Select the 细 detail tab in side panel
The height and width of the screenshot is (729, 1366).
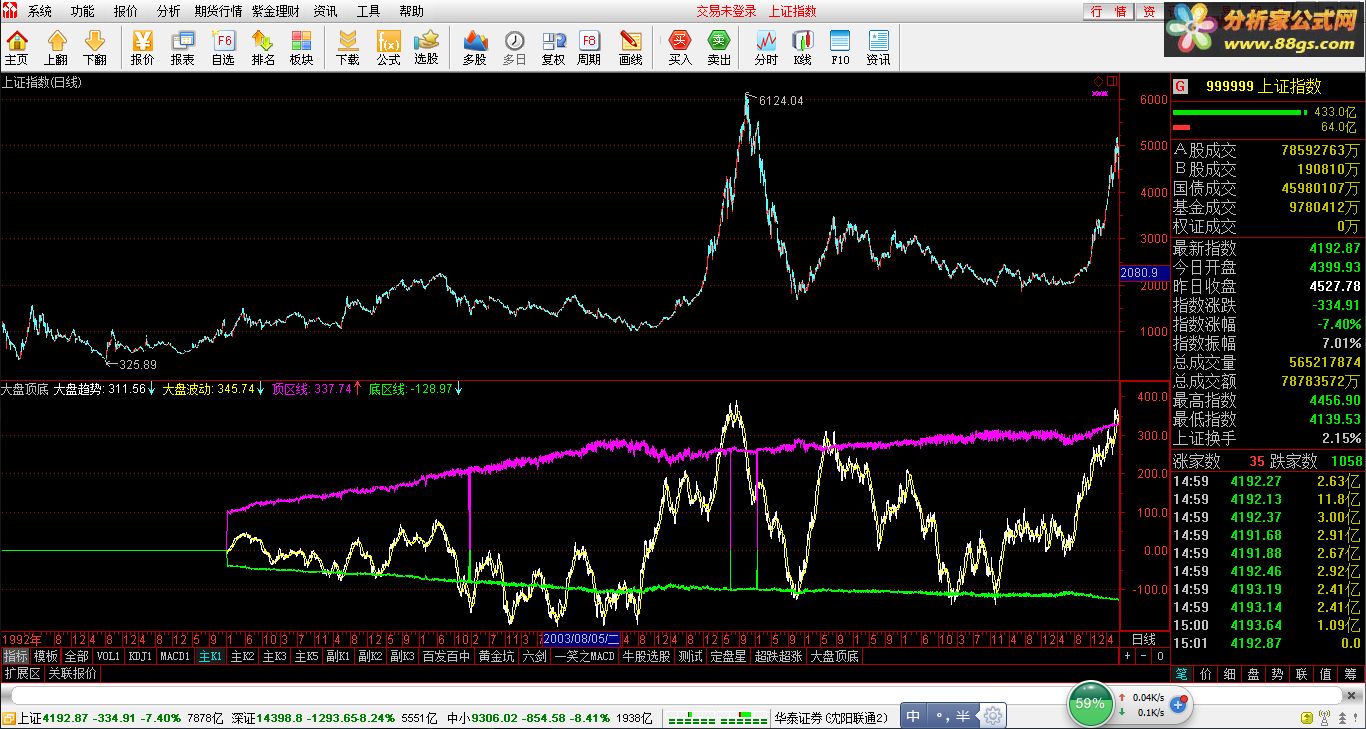tap(1229, 674)
